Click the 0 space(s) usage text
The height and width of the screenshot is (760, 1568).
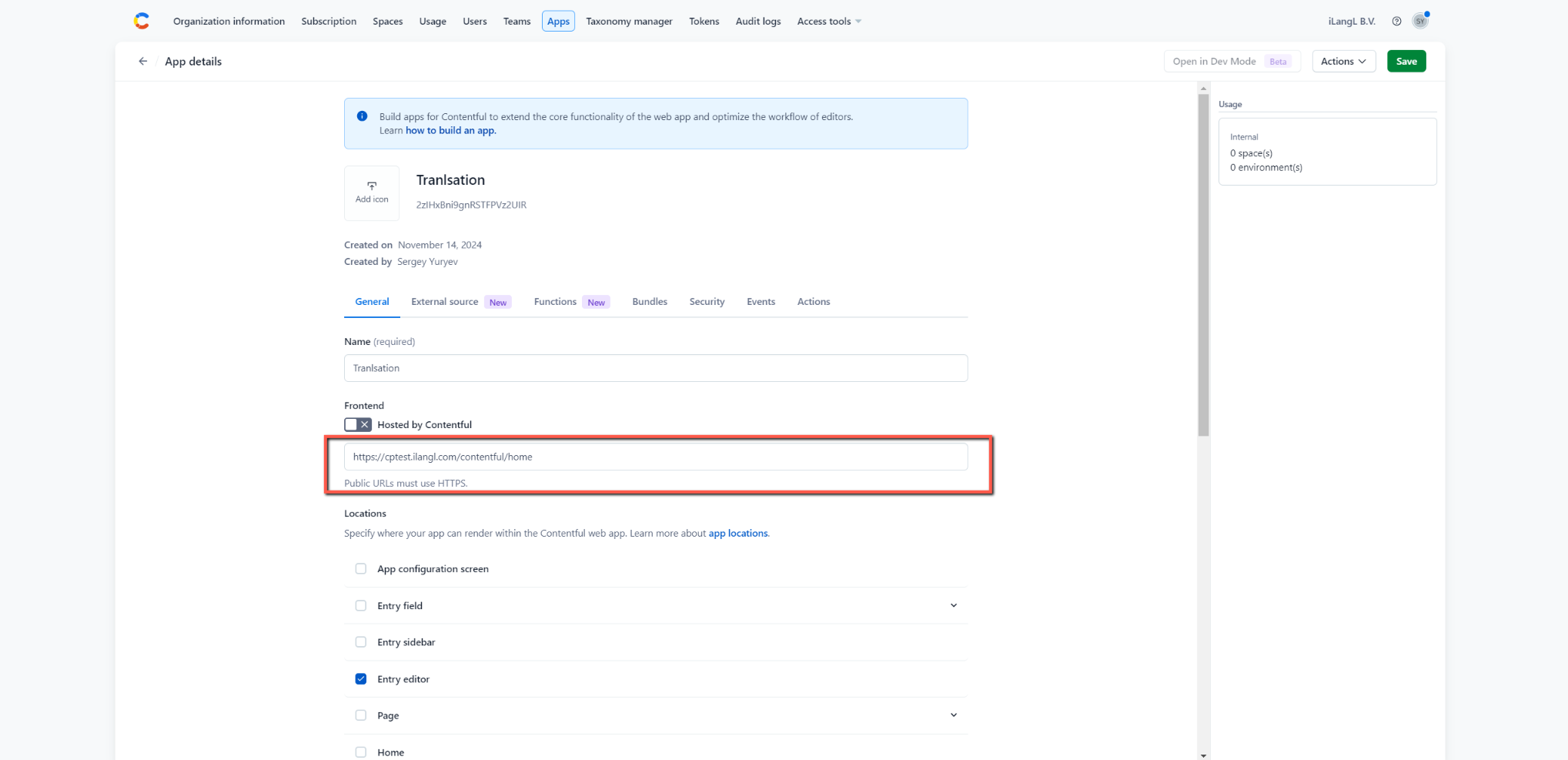point(1251,153)
